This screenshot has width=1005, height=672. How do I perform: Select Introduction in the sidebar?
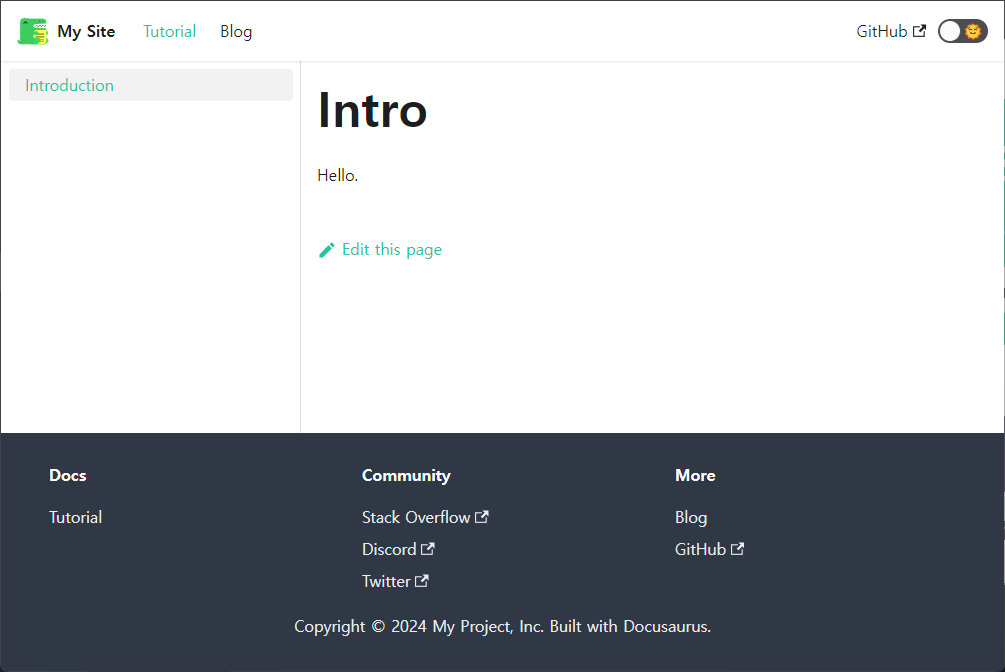[x=68, y=85]
